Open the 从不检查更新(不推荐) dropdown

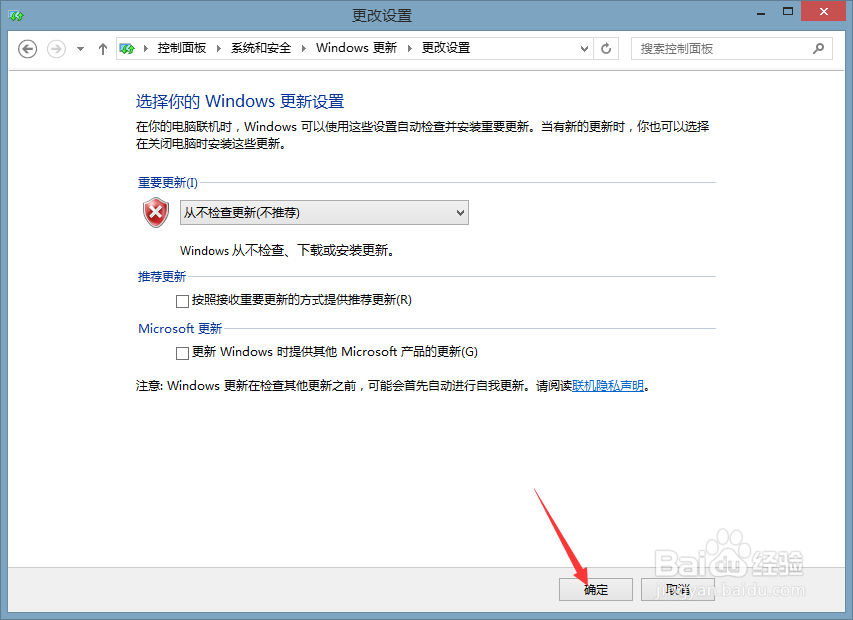tap(324, 213)
